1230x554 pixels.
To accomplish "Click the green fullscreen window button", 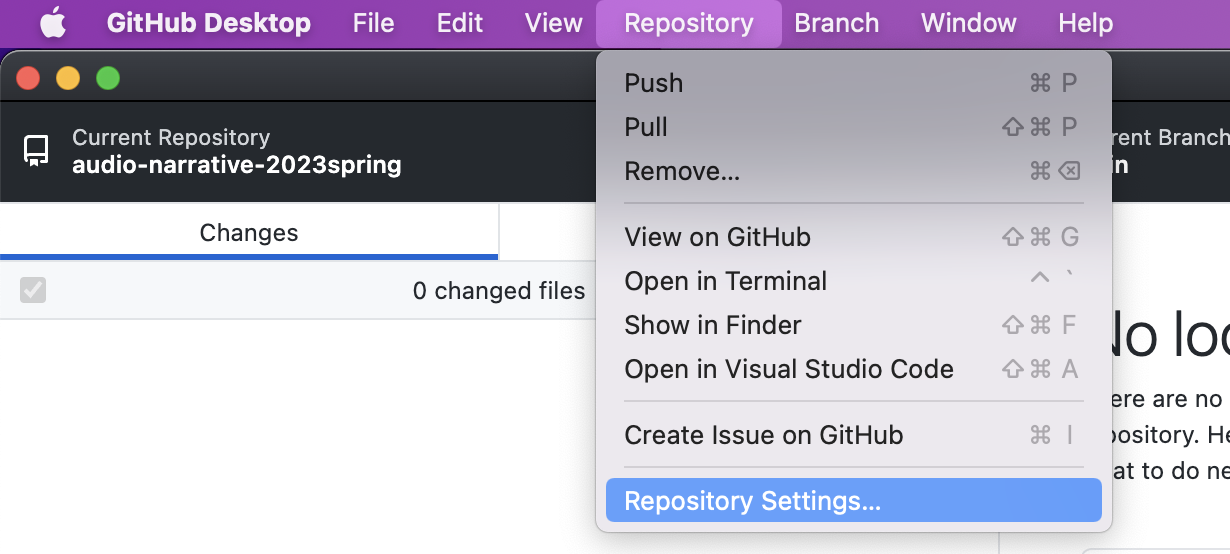I will [x=108, y=78].
